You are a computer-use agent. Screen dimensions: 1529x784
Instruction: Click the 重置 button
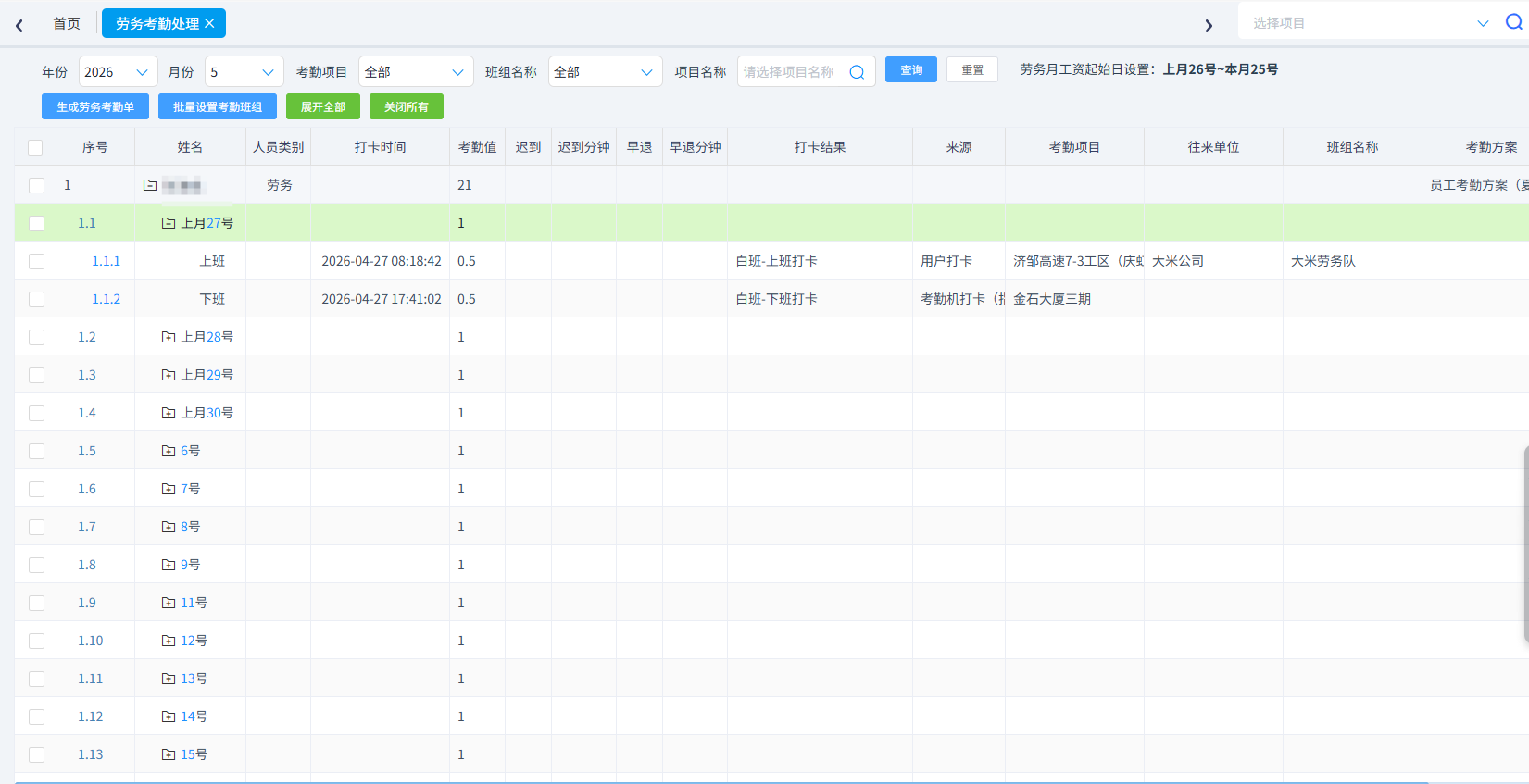pyautogui.click(x=972, y=69)
